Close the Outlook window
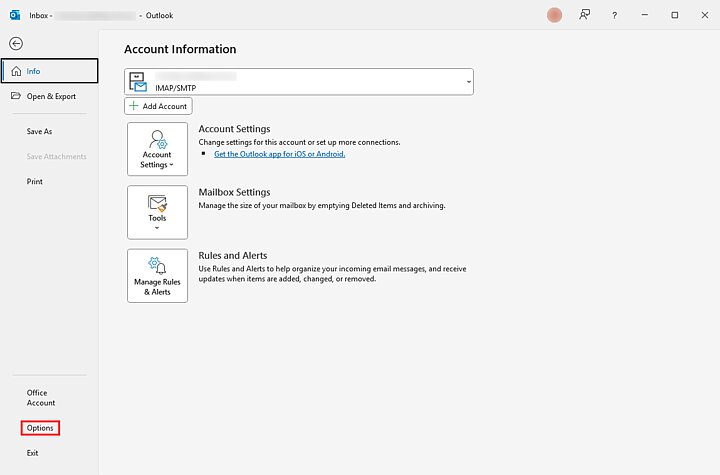The image size is (720, 475). pyautogui.click(x=705, y=15)
